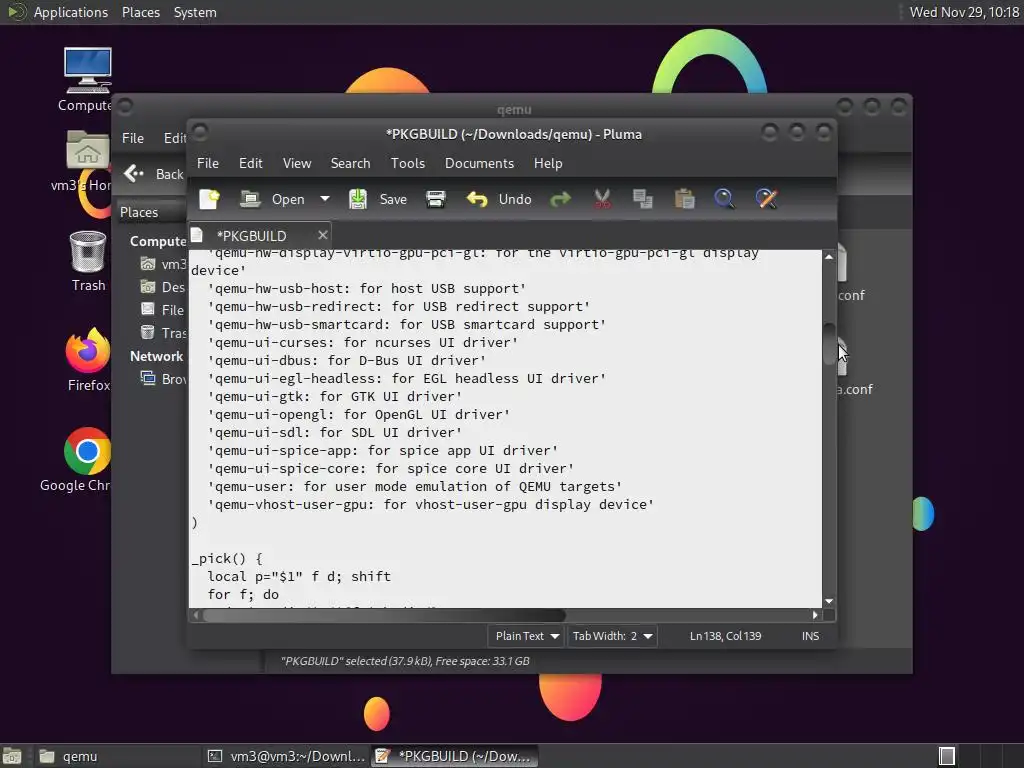Launch Firefox from the desktop
The width and height of the screenshot is (1024, 768).
point(88,359)
